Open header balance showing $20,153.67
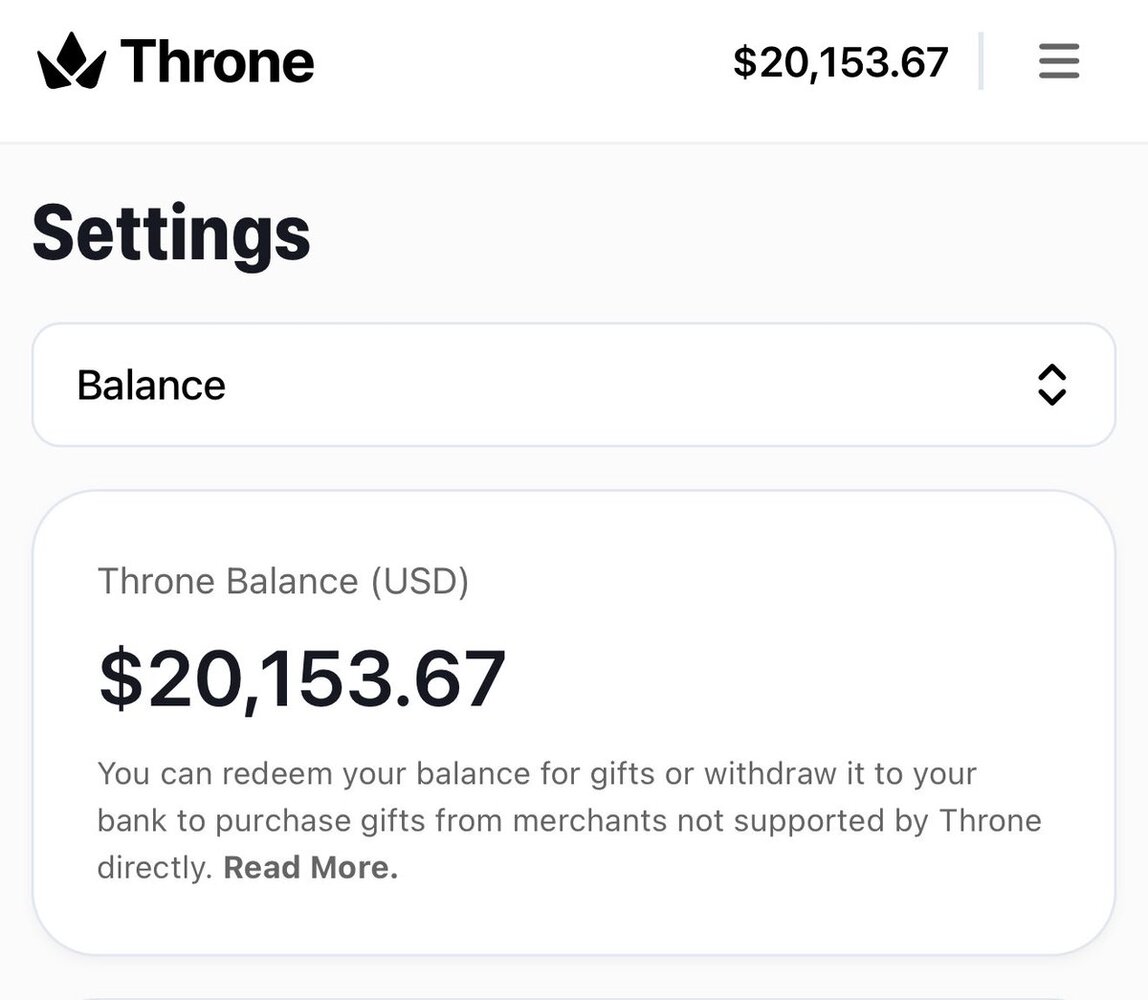This screenshot has height=1000, width=1148. pyautogui.click(x=840, y=62)
